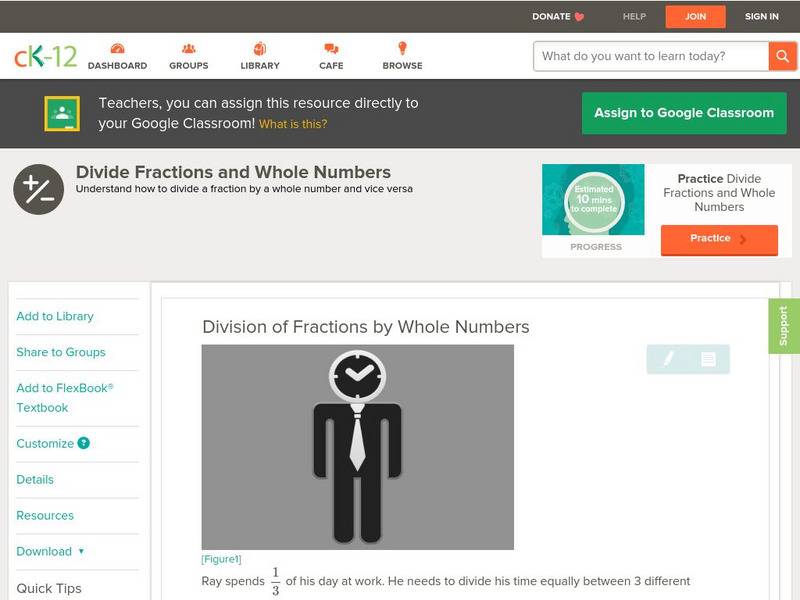Click Assign to Google Classroom button
800x600 pixels.
coord(684,113)
